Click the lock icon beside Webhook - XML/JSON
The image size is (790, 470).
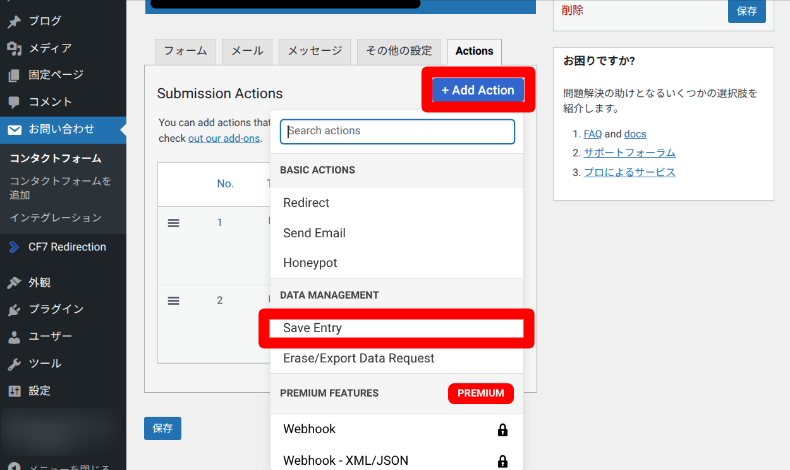tap(502, 461)
